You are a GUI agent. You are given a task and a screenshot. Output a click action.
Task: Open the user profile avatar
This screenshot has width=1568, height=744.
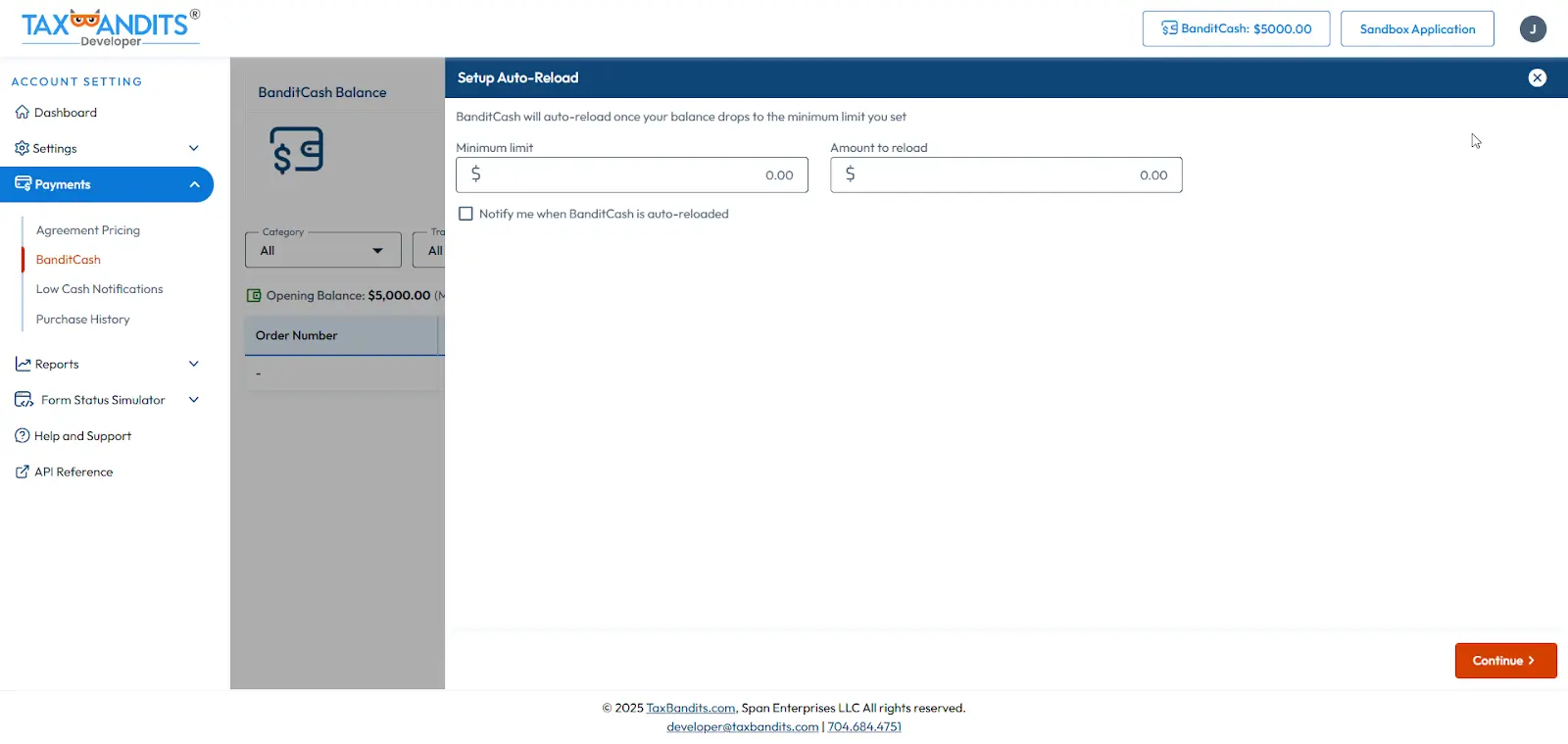[1533, 29]
